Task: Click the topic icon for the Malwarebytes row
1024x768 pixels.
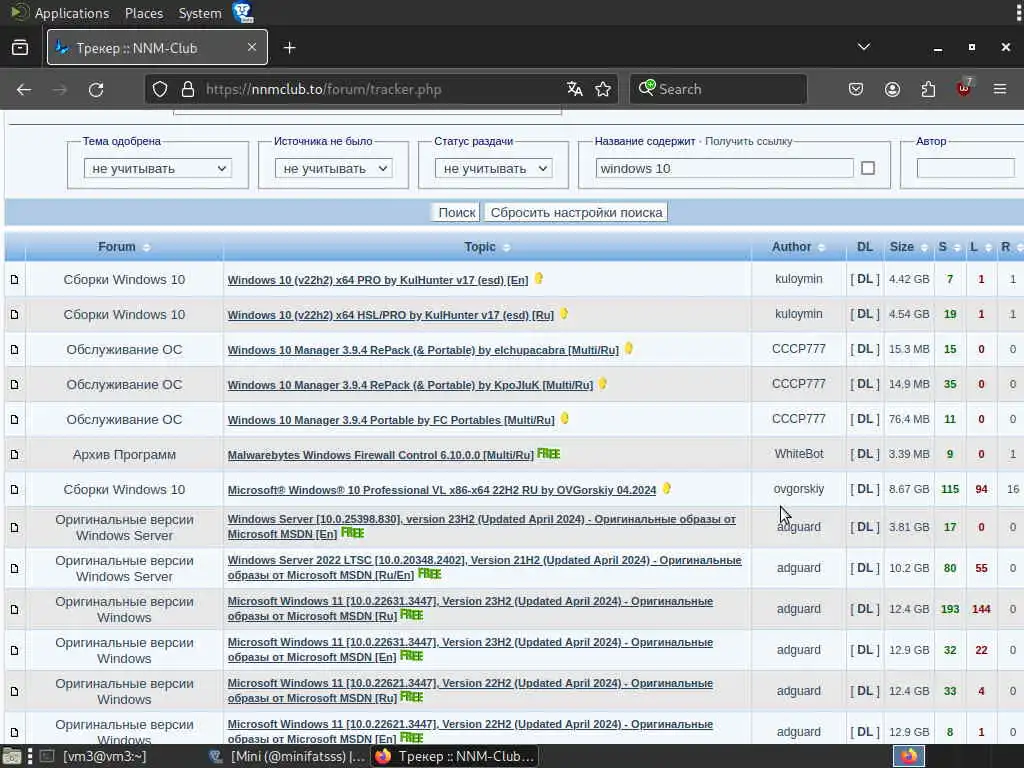Action: coord(14,455)
